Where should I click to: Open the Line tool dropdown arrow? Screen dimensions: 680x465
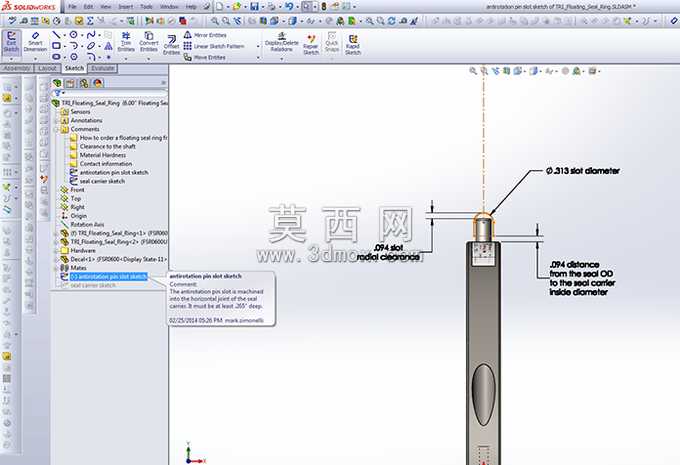click(65, 35)
